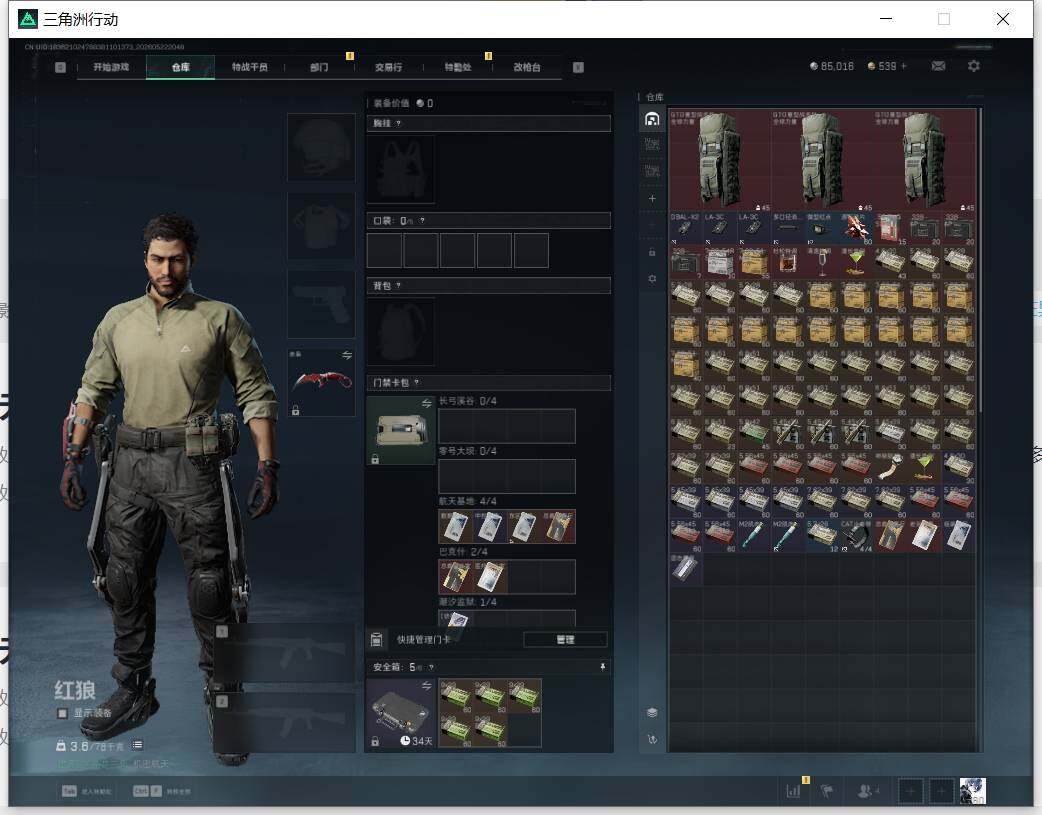Viewport: 1042px width, 815px height.
Task: Click the warehouse vertical scrollbar
Action: tap(980, 259)
